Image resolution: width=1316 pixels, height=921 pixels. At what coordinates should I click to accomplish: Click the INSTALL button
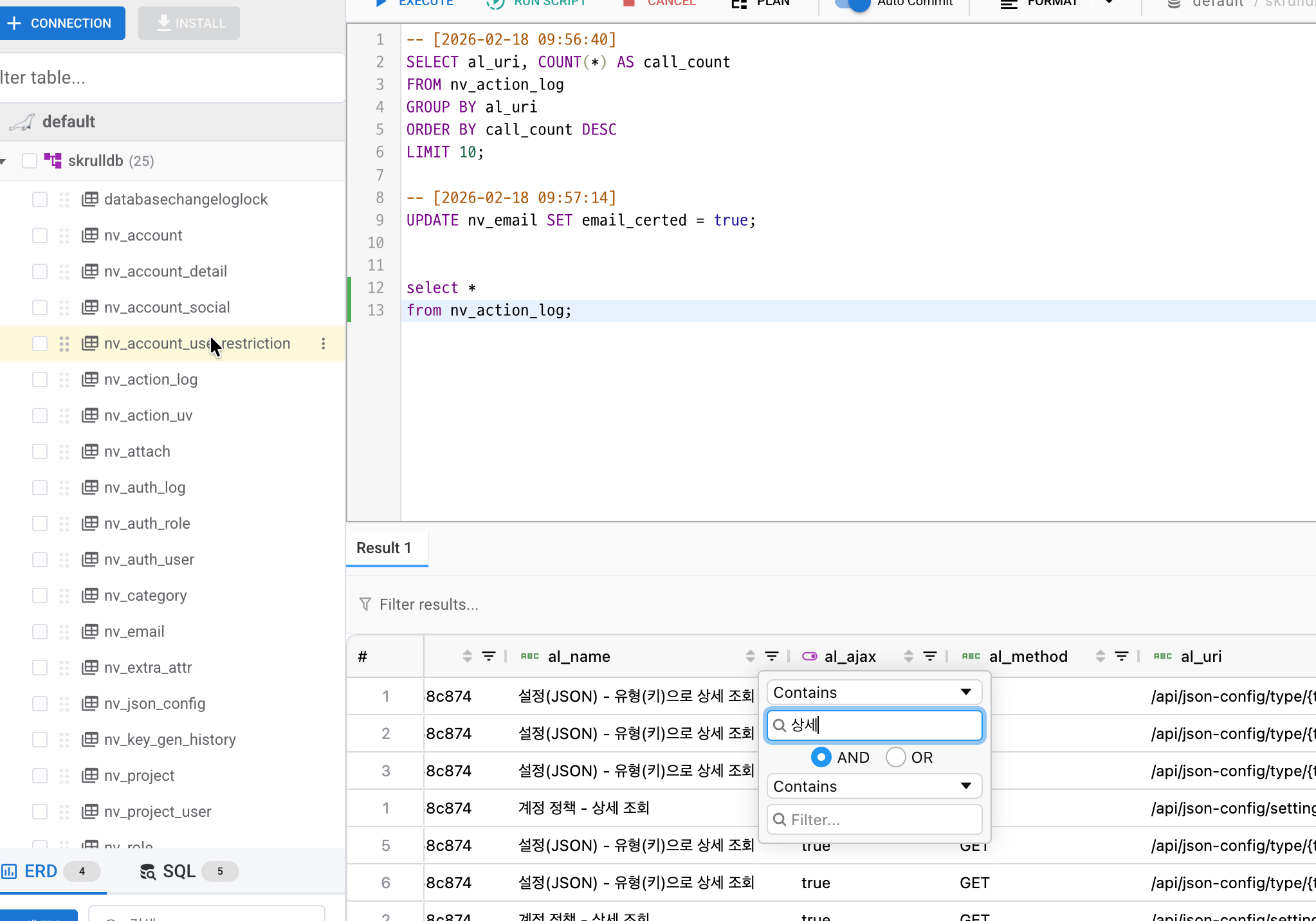point(188,23)
